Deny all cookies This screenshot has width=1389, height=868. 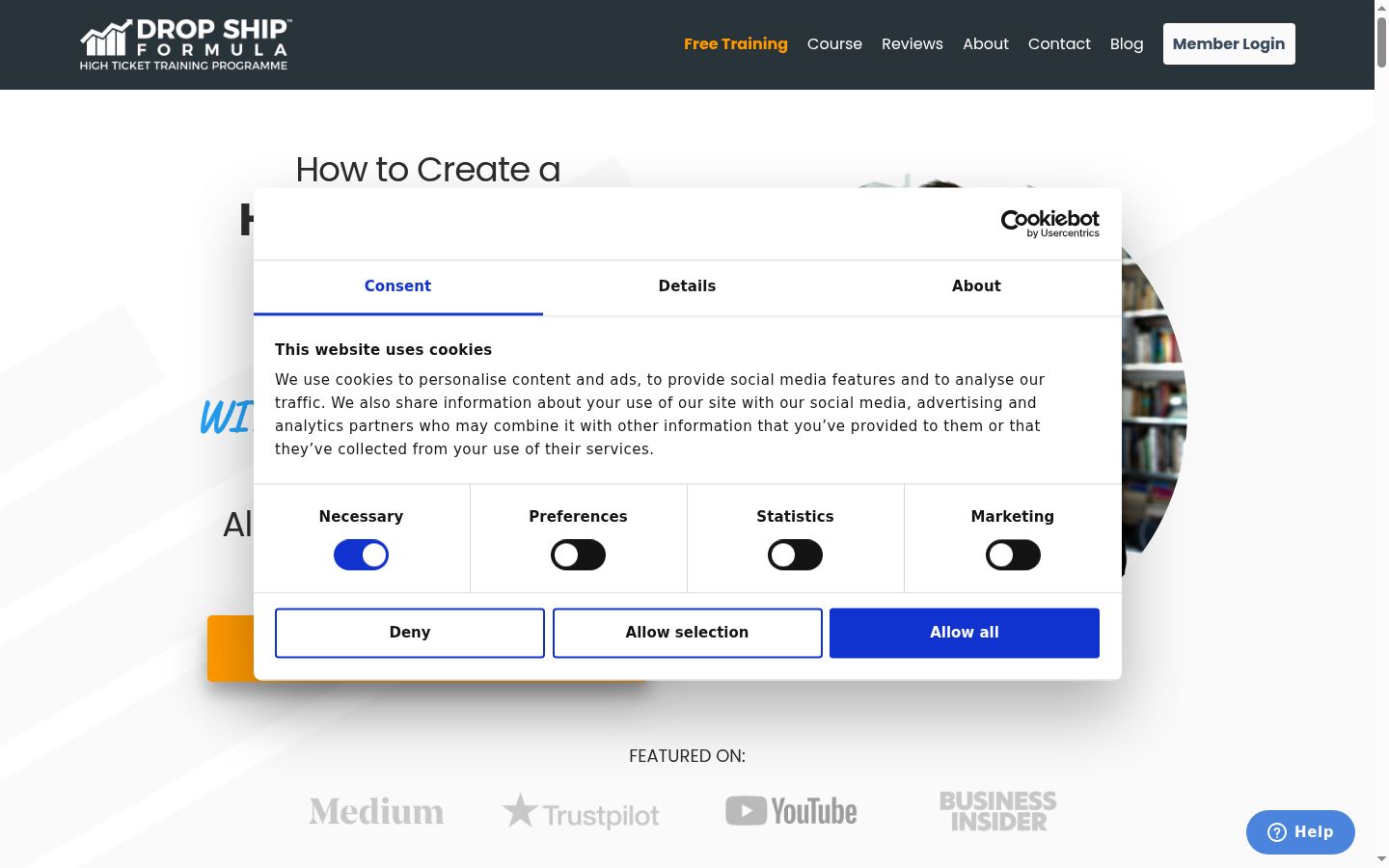[410, 633]
